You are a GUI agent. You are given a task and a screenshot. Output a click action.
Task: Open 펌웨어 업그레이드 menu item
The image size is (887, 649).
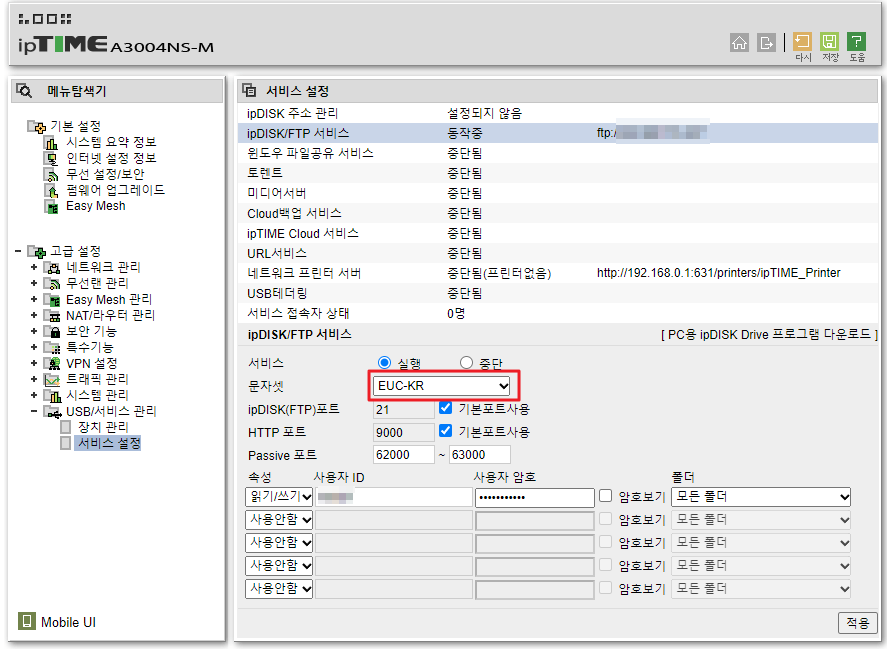point(115,191)
